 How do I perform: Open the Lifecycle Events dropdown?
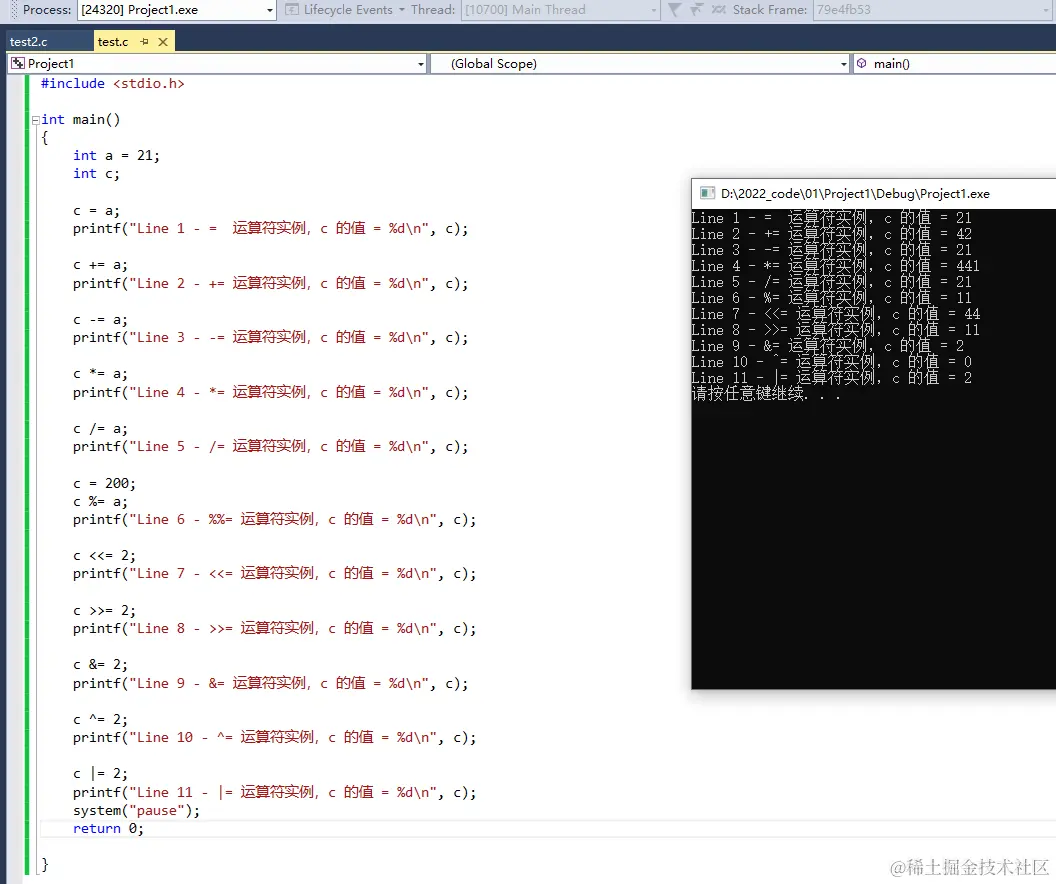402,10
